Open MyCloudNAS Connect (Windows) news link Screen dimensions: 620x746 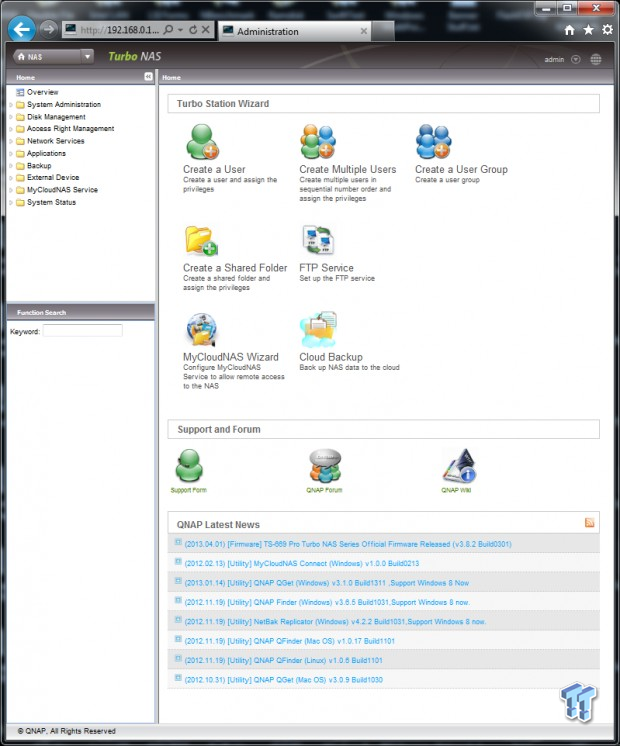302,564
